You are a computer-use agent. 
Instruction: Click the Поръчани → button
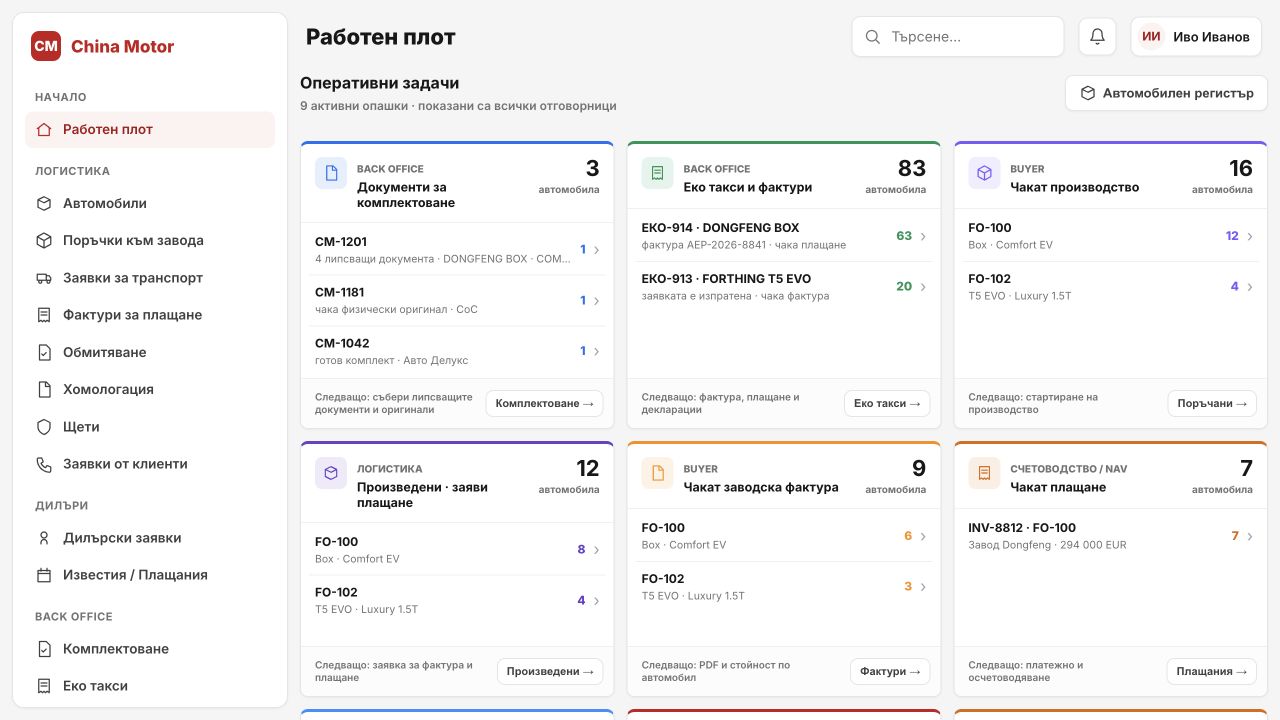pos(1212,403)
